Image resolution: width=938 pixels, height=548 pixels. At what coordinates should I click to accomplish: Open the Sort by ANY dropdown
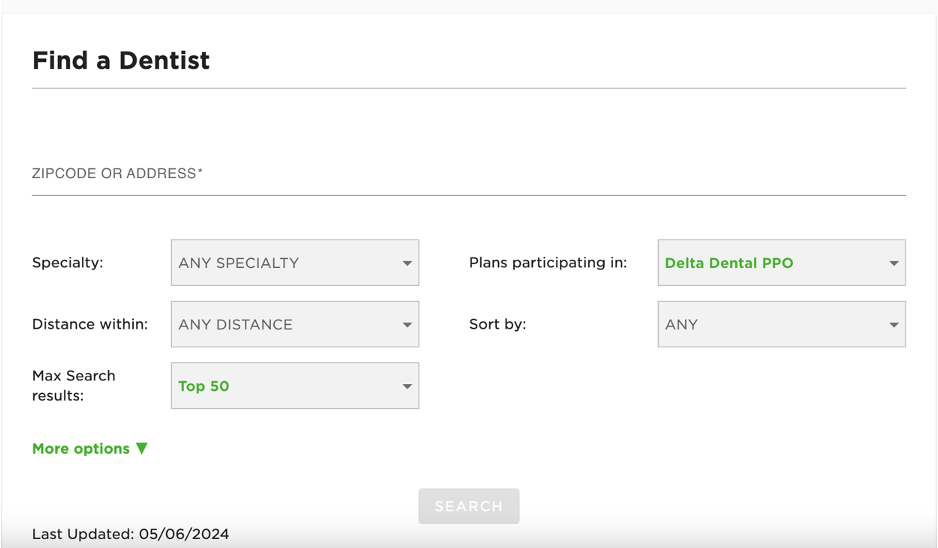point(770,325)
